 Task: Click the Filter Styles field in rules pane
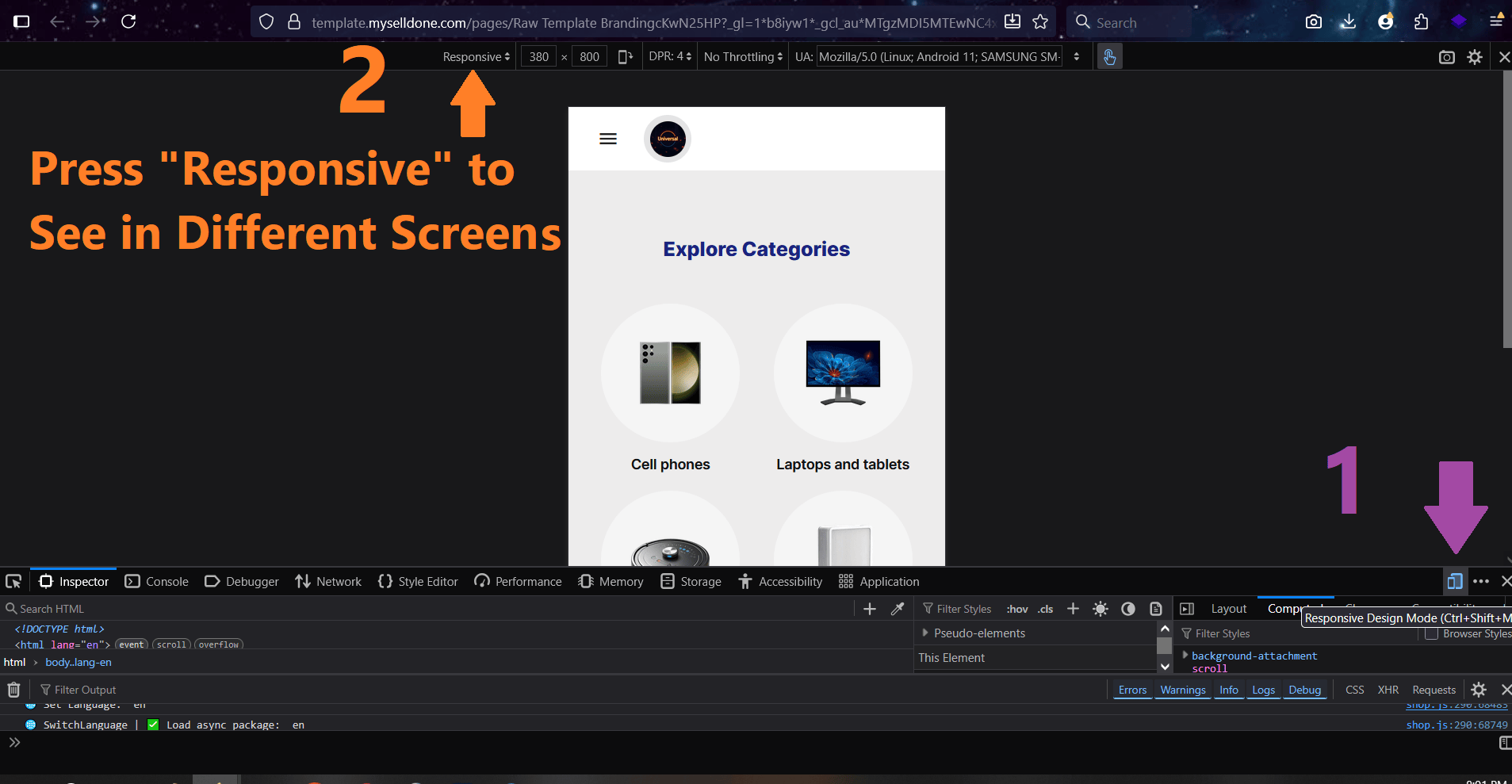tap(958, 609)
